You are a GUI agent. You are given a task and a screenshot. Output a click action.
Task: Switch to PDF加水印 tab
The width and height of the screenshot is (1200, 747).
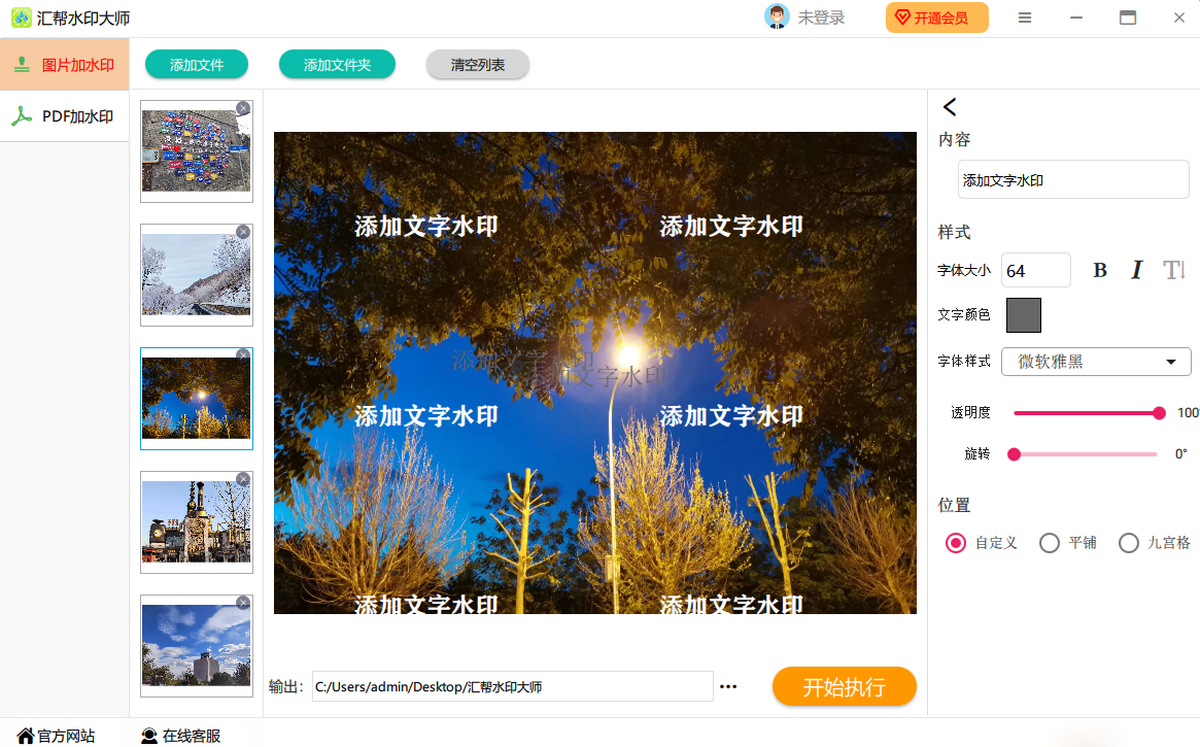(x=65, y=117)
